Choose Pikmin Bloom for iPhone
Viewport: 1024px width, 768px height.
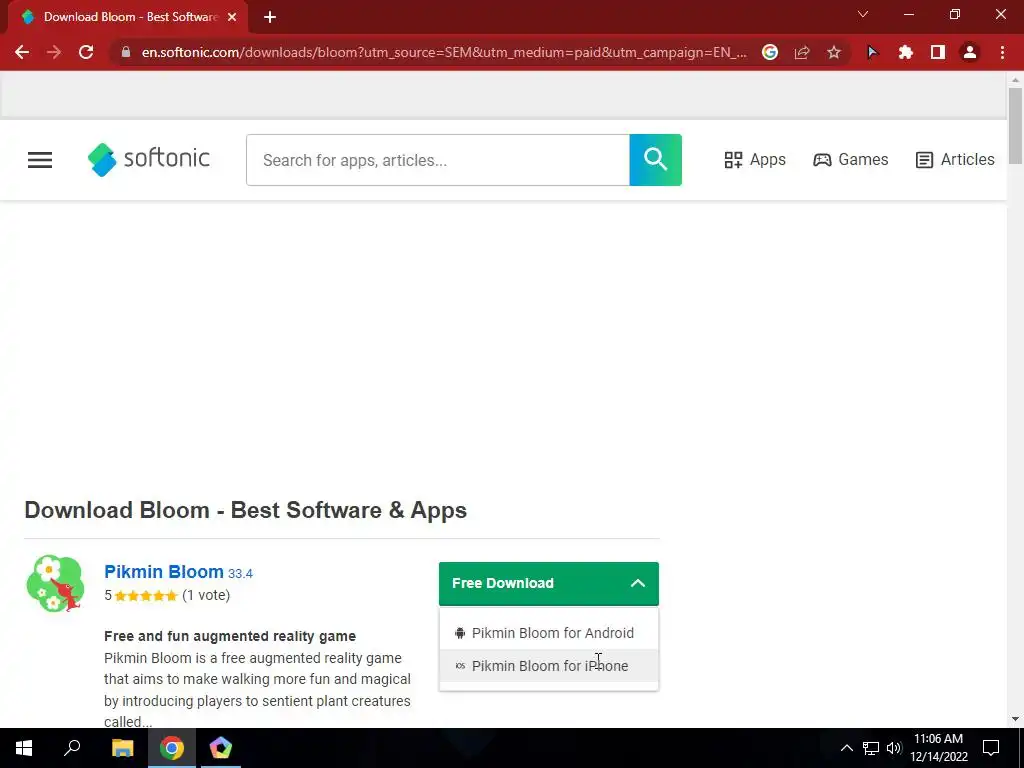[549, 665]
